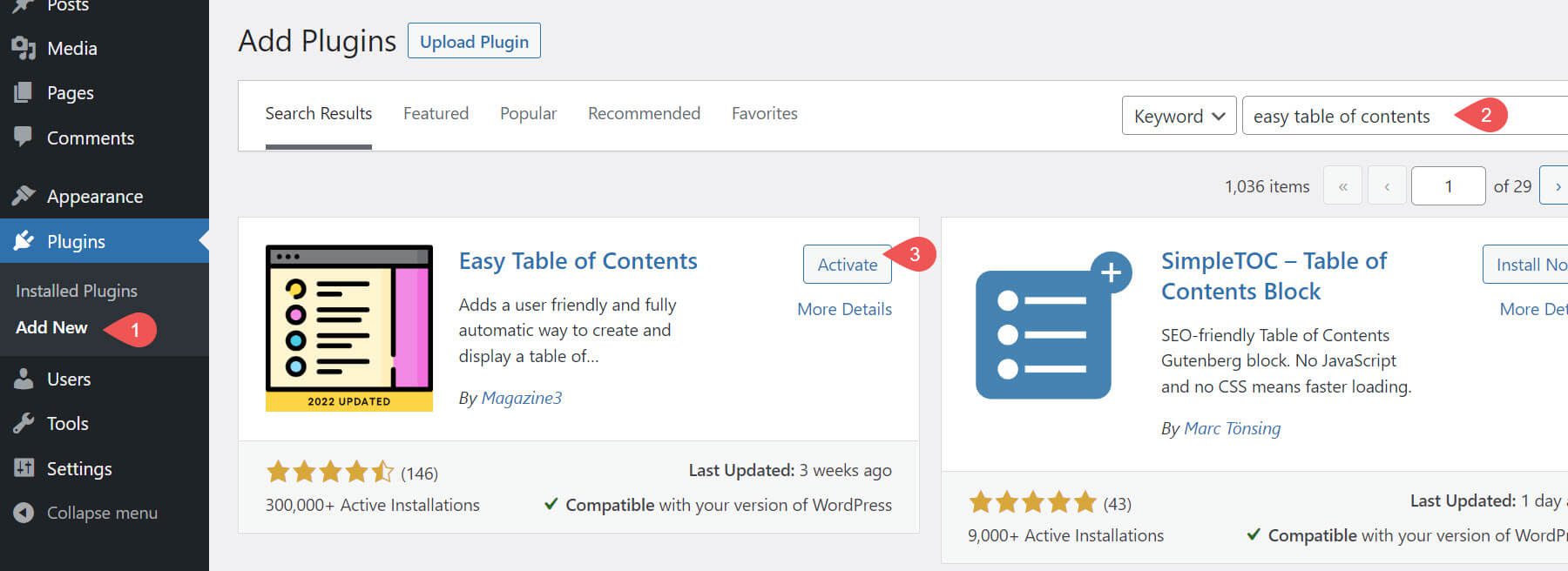Expand the Keyword search type dropdown

pyautogui.click(x=1179, y=116)
